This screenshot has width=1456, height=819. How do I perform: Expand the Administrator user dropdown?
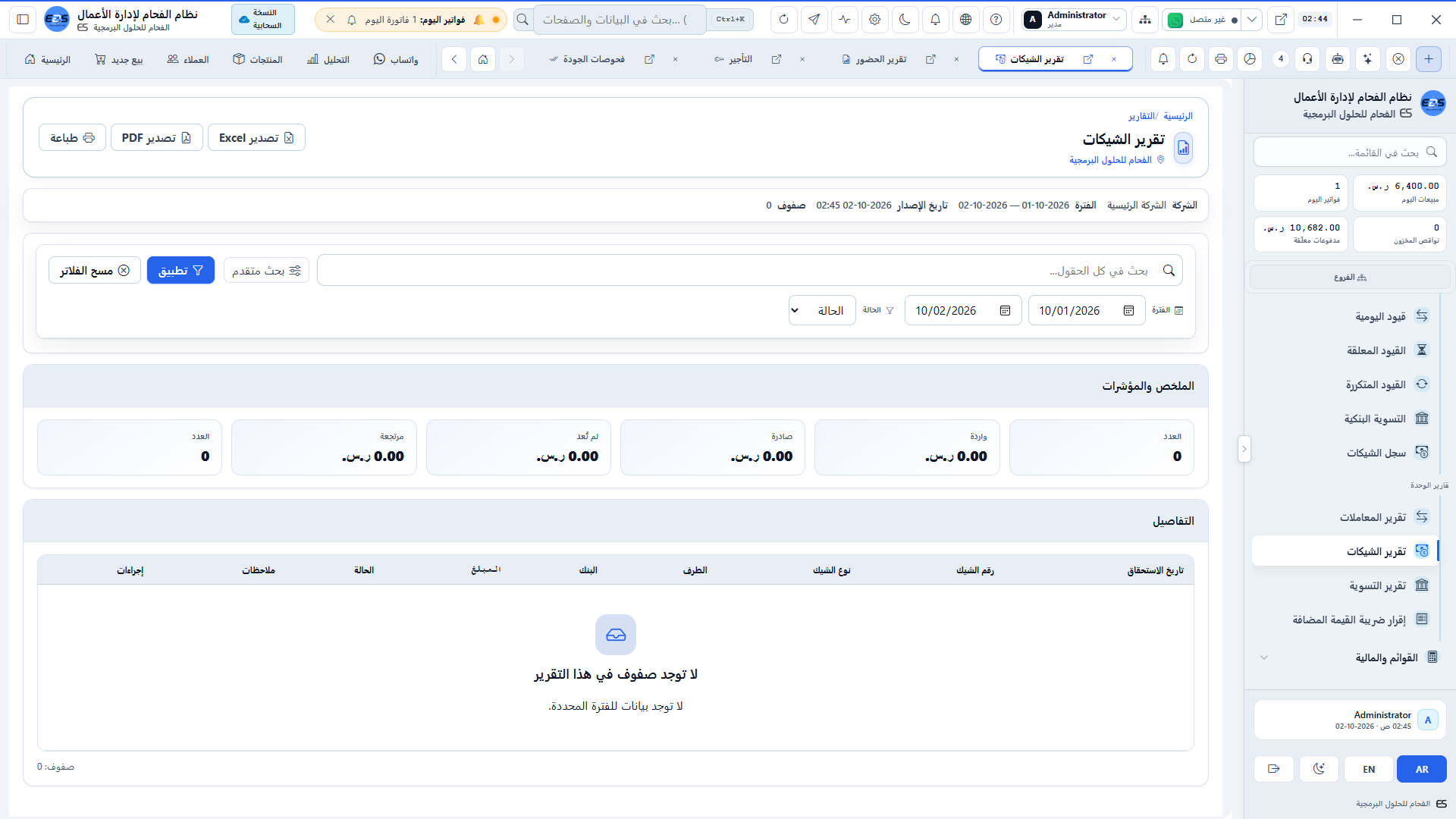1073,20
